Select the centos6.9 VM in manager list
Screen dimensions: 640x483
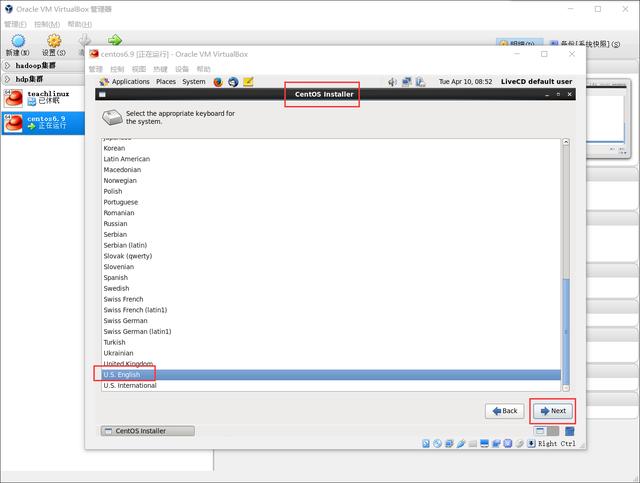point(42,122)
